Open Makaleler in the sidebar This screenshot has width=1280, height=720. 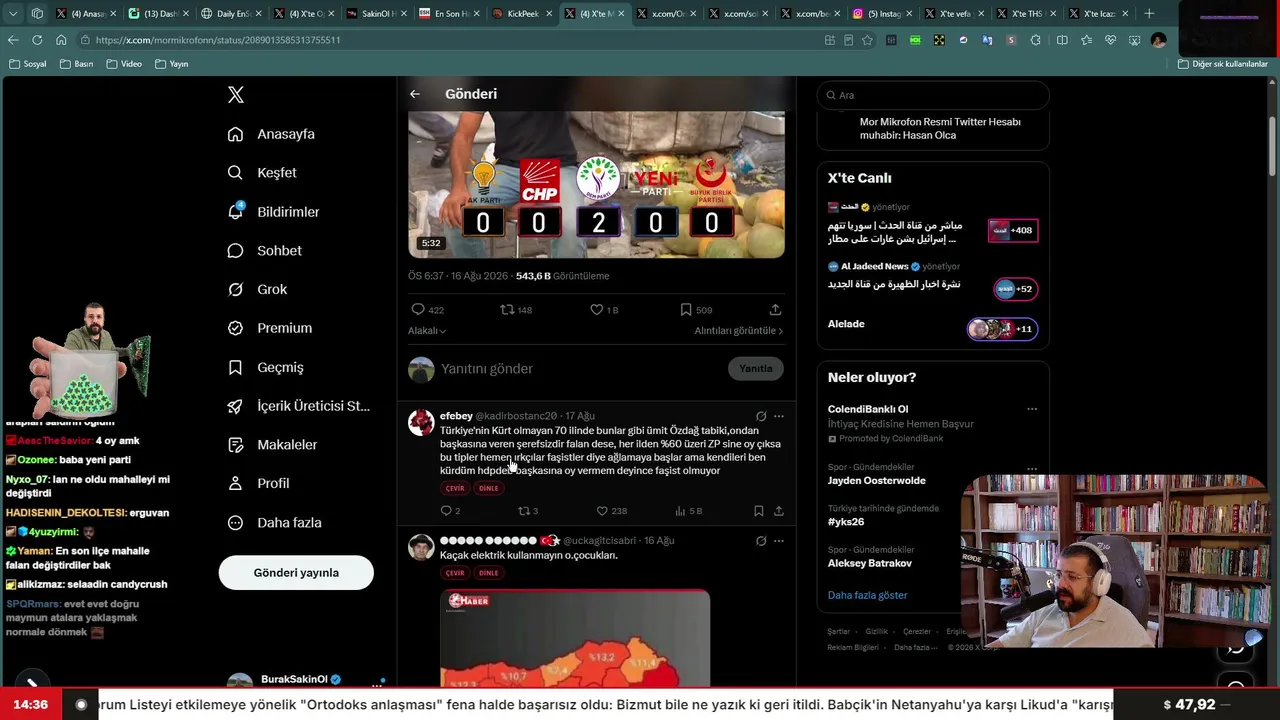pyautogui.click(x=272, y=445)
